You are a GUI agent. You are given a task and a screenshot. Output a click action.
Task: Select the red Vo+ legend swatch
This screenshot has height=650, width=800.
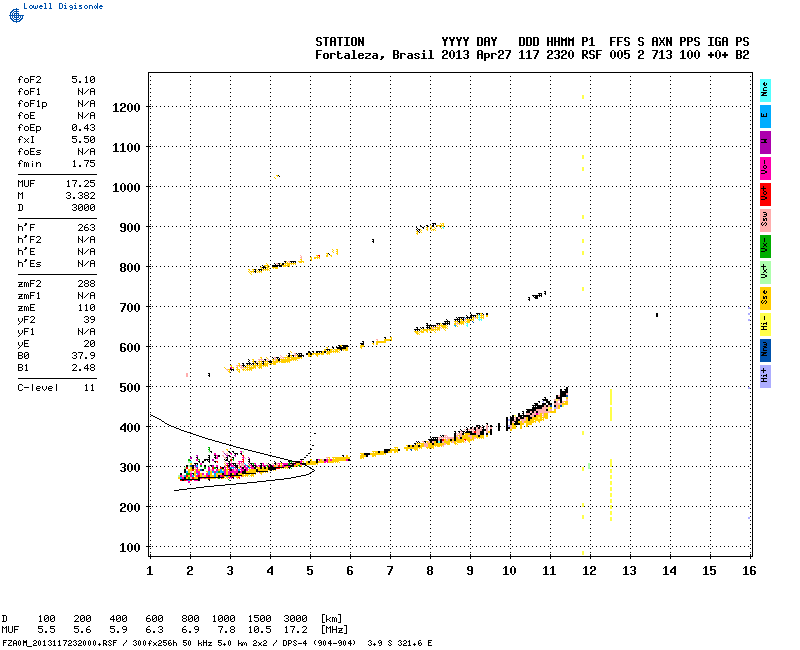coord(765,194)
